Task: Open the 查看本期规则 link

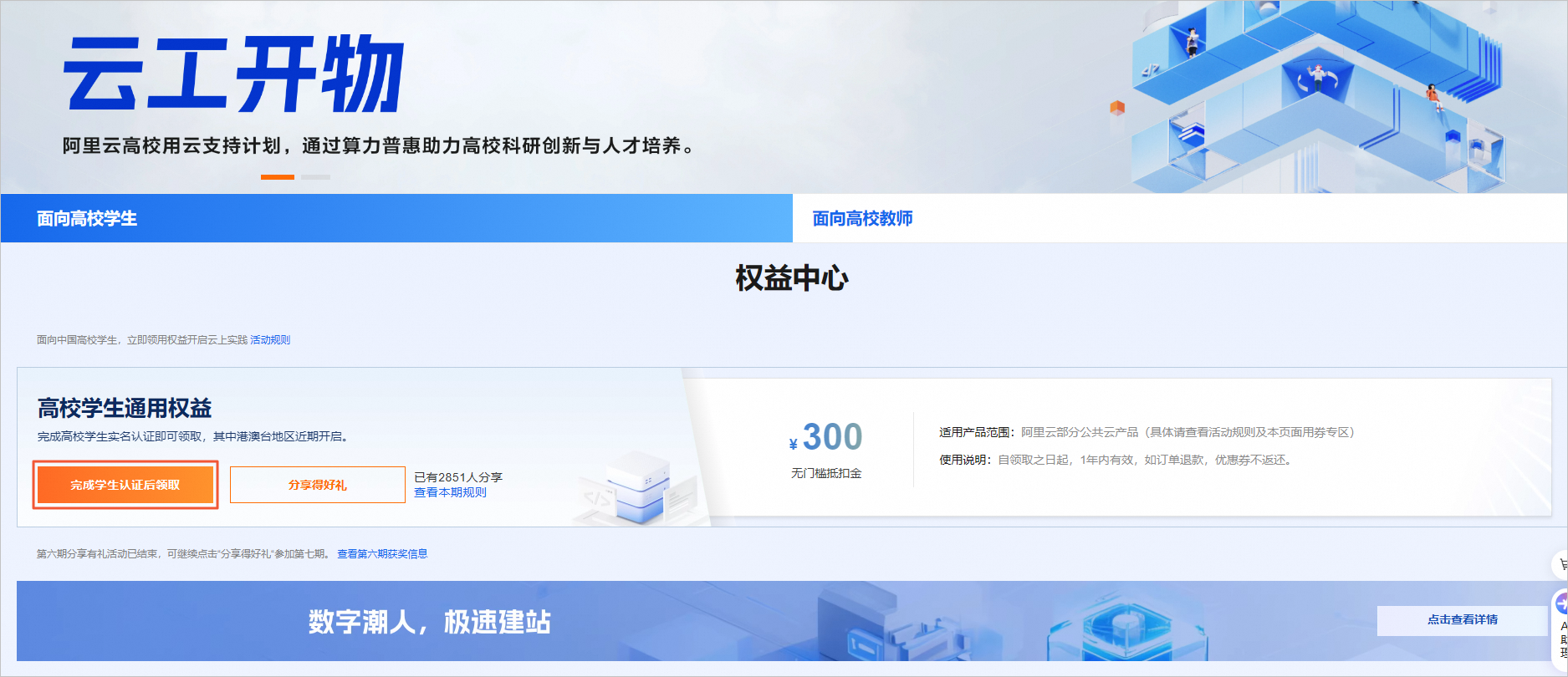Action: pyautogui.click(x=450, y=492)
